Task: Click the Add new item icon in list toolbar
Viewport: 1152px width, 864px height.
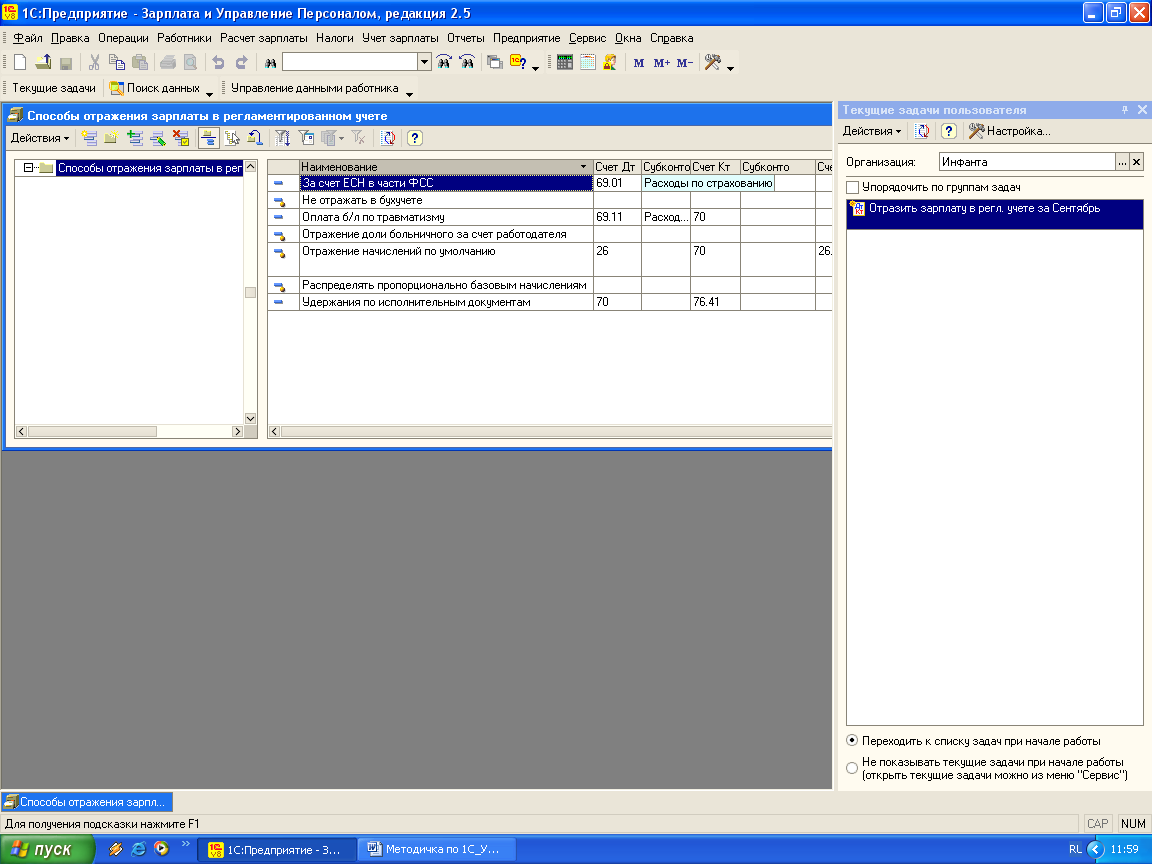Action: tap(89, 138)
